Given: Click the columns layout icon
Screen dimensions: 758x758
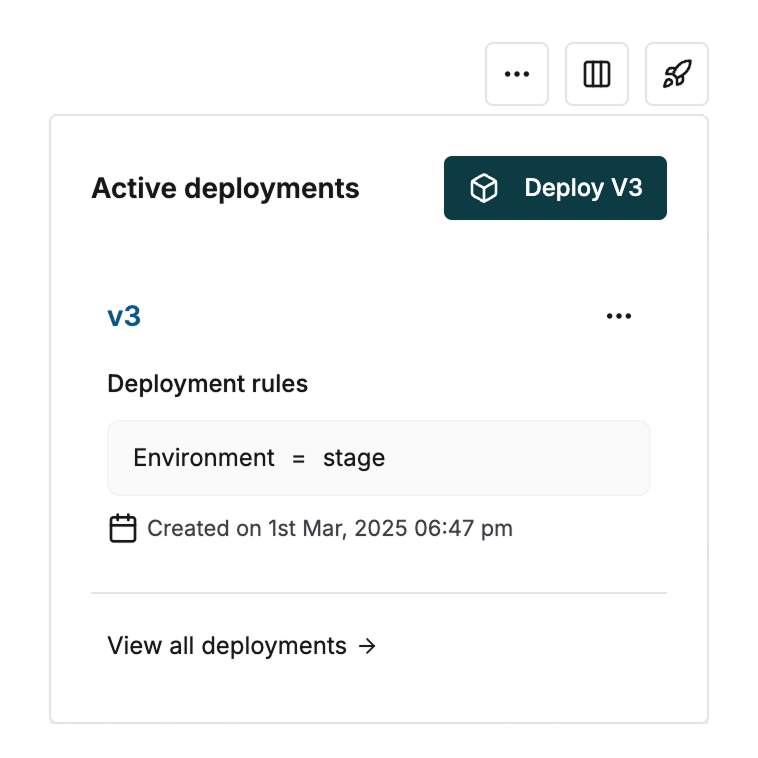Looking at the screenshot, I should 597,74.
